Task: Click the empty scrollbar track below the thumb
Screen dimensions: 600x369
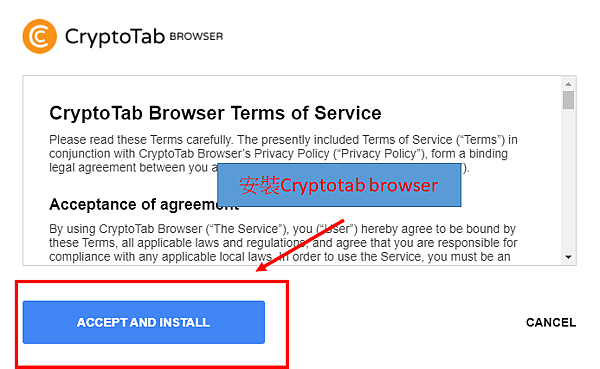Action: coord(568,180)
